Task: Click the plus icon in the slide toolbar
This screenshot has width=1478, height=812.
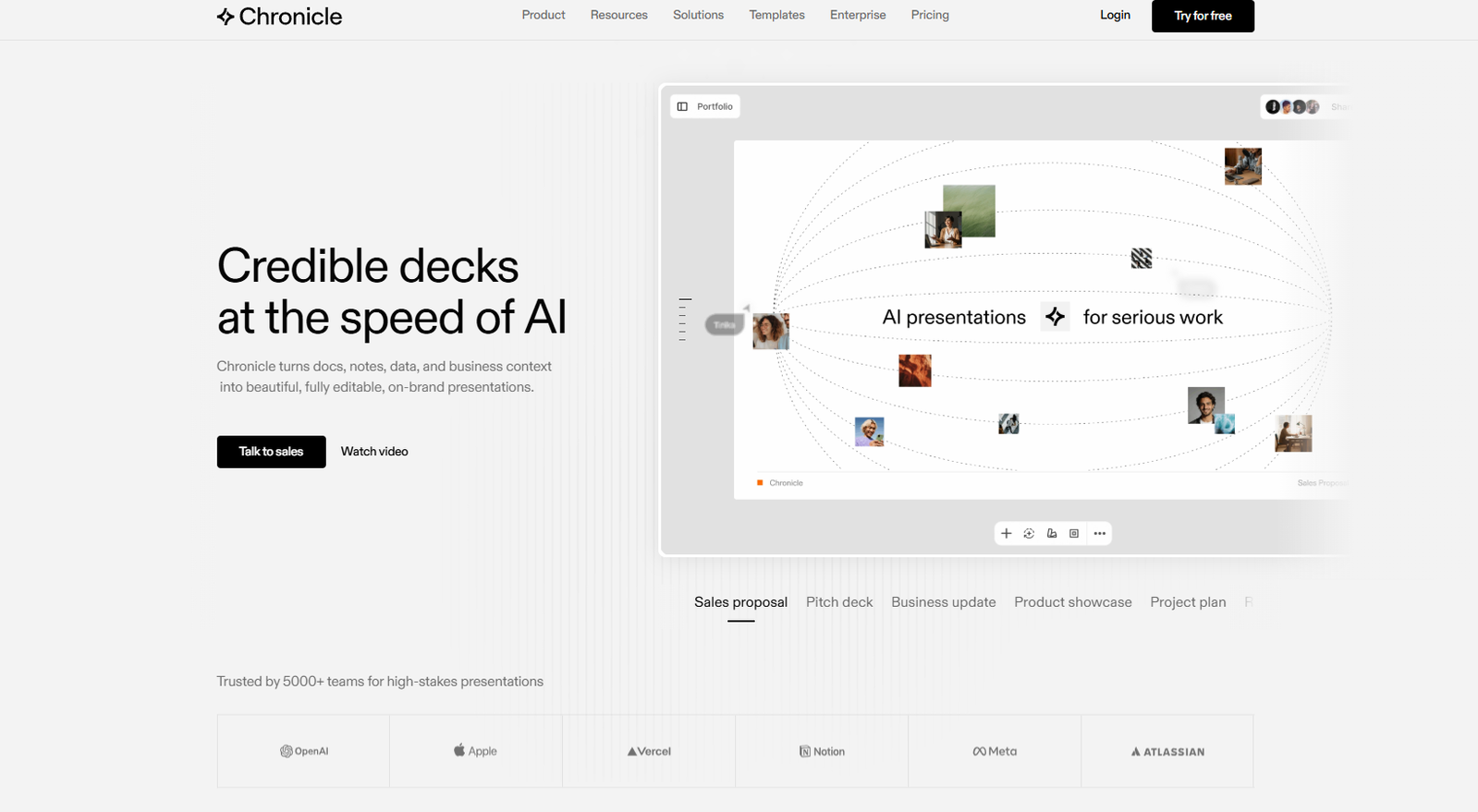Action: [x=1007, y=534]
